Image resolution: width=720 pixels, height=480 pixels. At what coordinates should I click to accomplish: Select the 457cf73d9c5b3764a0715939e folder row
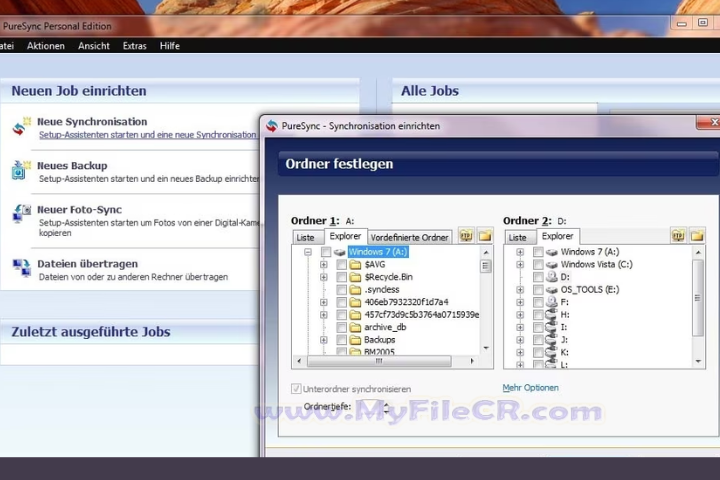(x=421, y=315)
